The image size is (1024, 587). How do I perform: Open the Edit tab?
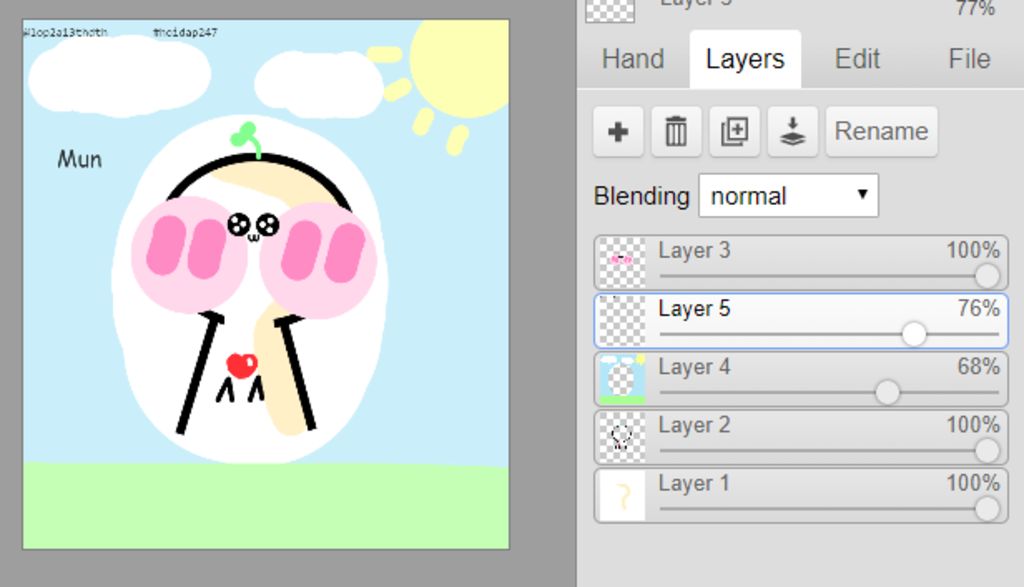[x=857, y=59]
